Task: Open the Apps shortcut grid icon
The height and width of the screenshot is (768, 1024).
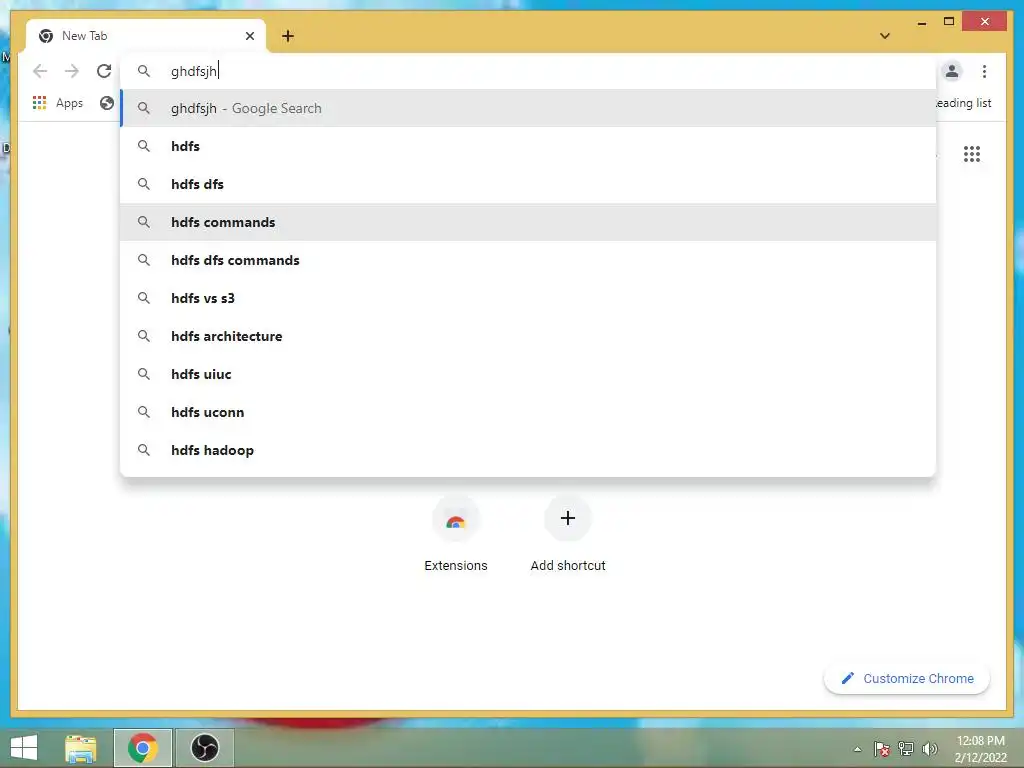Action: click(x=39, y=103)
